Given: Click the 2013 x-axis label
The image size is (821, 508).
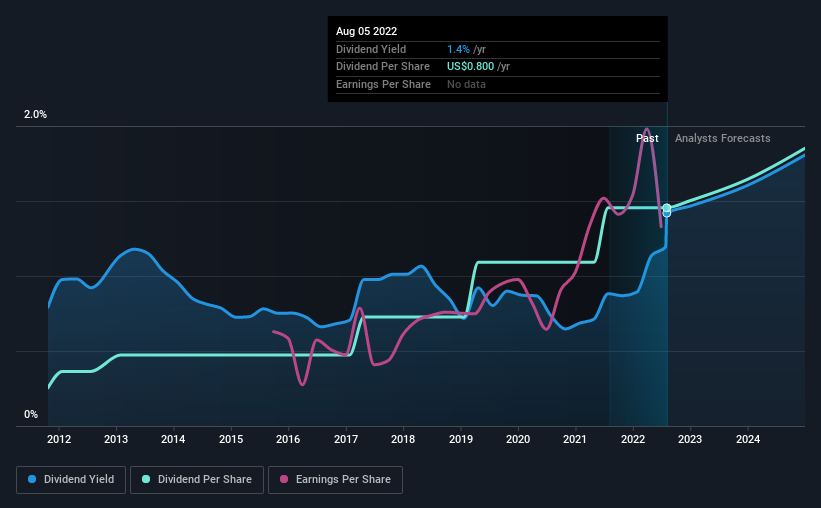Looking at the screenshot, I should (116, 439).
